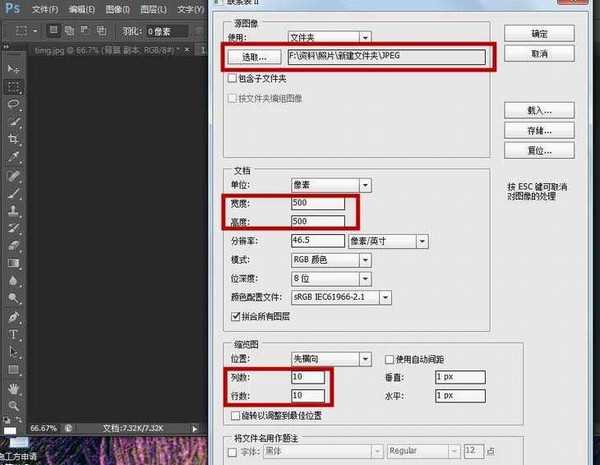Screen dimensions: 600x465
Task: Select the Zoom magnifier tool
Action: [14, 405]
